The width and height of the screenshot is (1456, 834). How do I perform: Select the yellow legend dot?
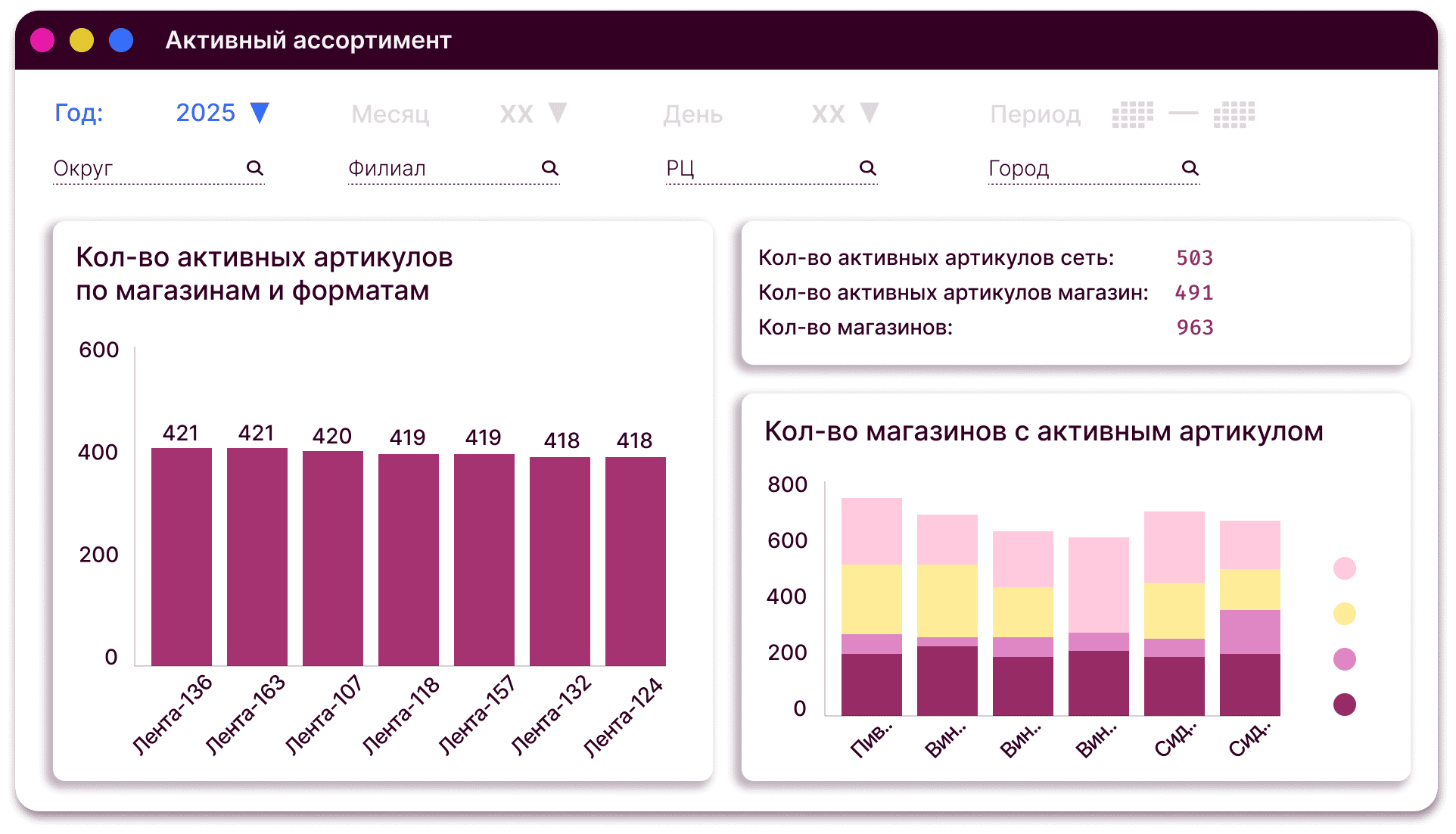click(x=1344, y=614)
